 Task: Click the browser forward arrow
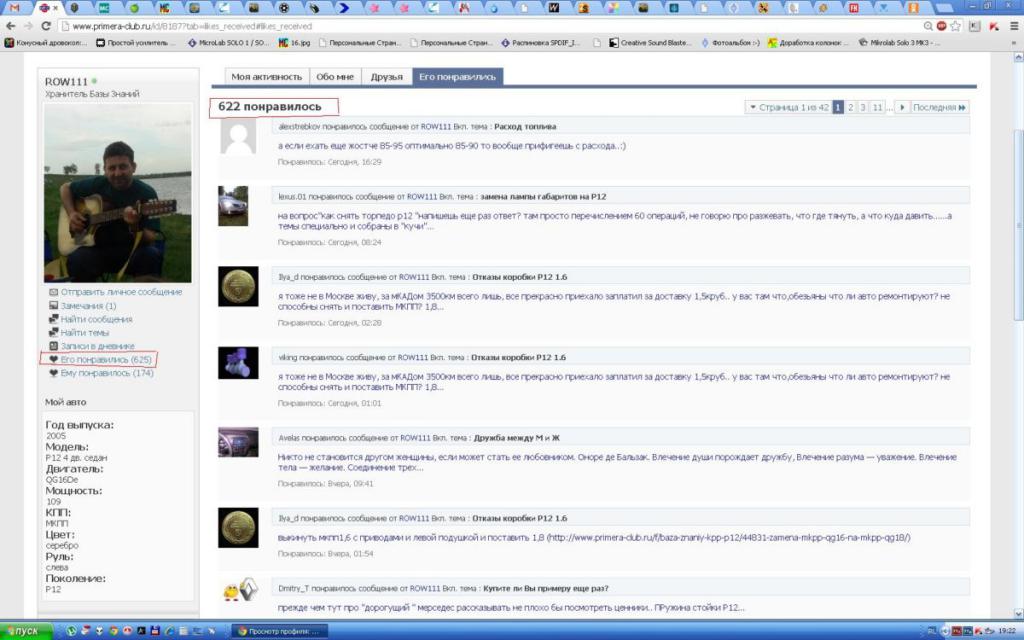28,26
